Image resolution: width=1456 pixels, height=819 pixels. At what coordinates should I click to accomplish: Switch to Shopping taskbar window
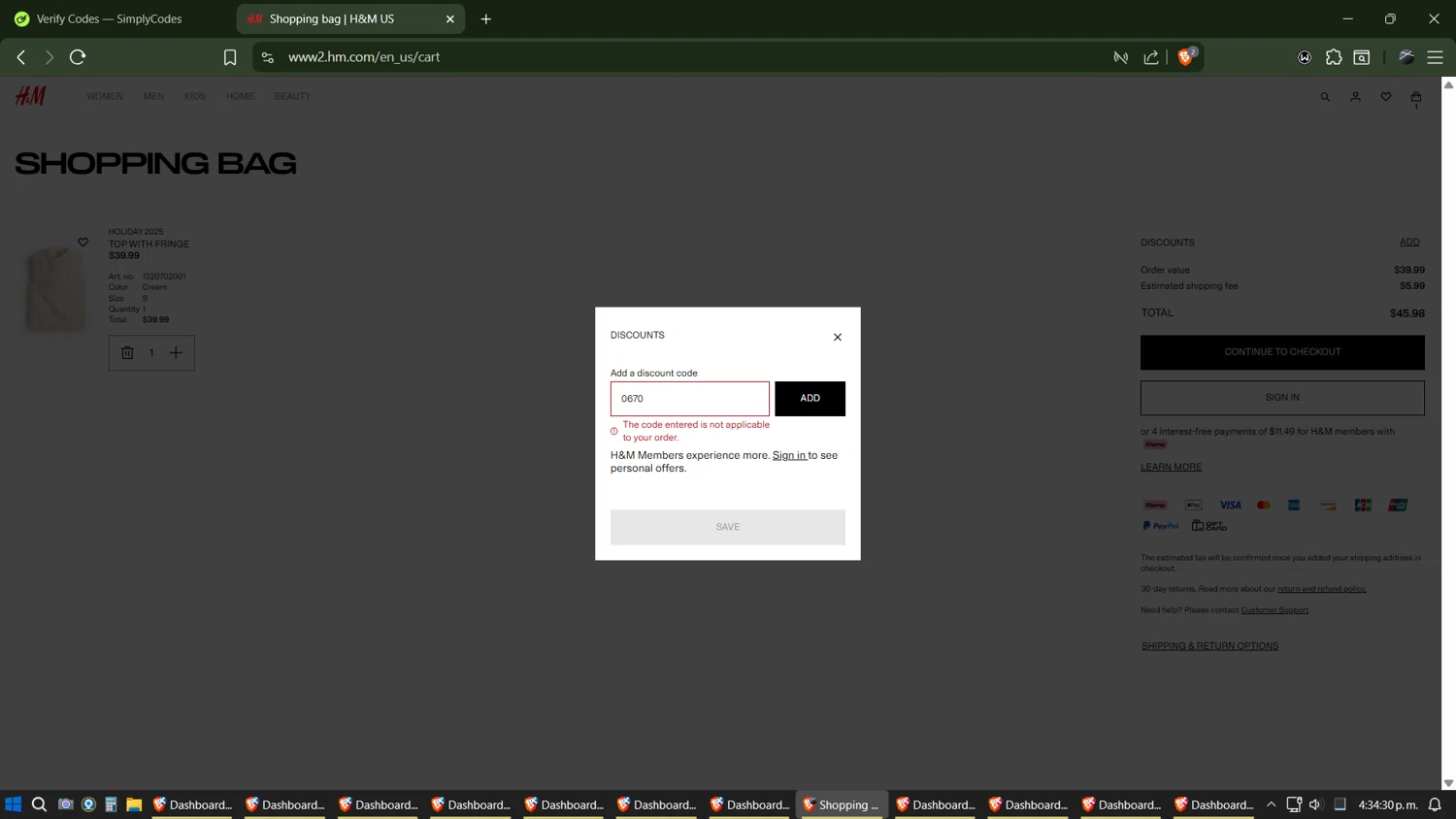point(842,804)
